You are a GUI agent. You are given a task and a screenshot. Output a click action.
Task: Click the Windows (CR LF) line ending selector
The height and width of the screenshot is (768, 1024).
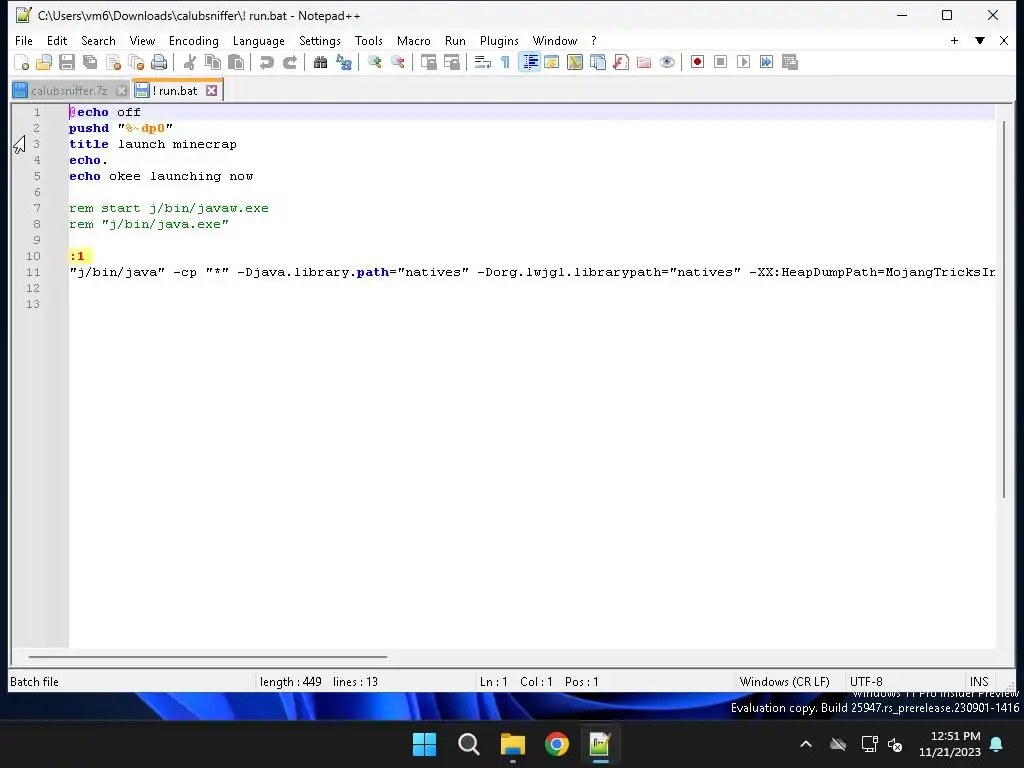784,681
